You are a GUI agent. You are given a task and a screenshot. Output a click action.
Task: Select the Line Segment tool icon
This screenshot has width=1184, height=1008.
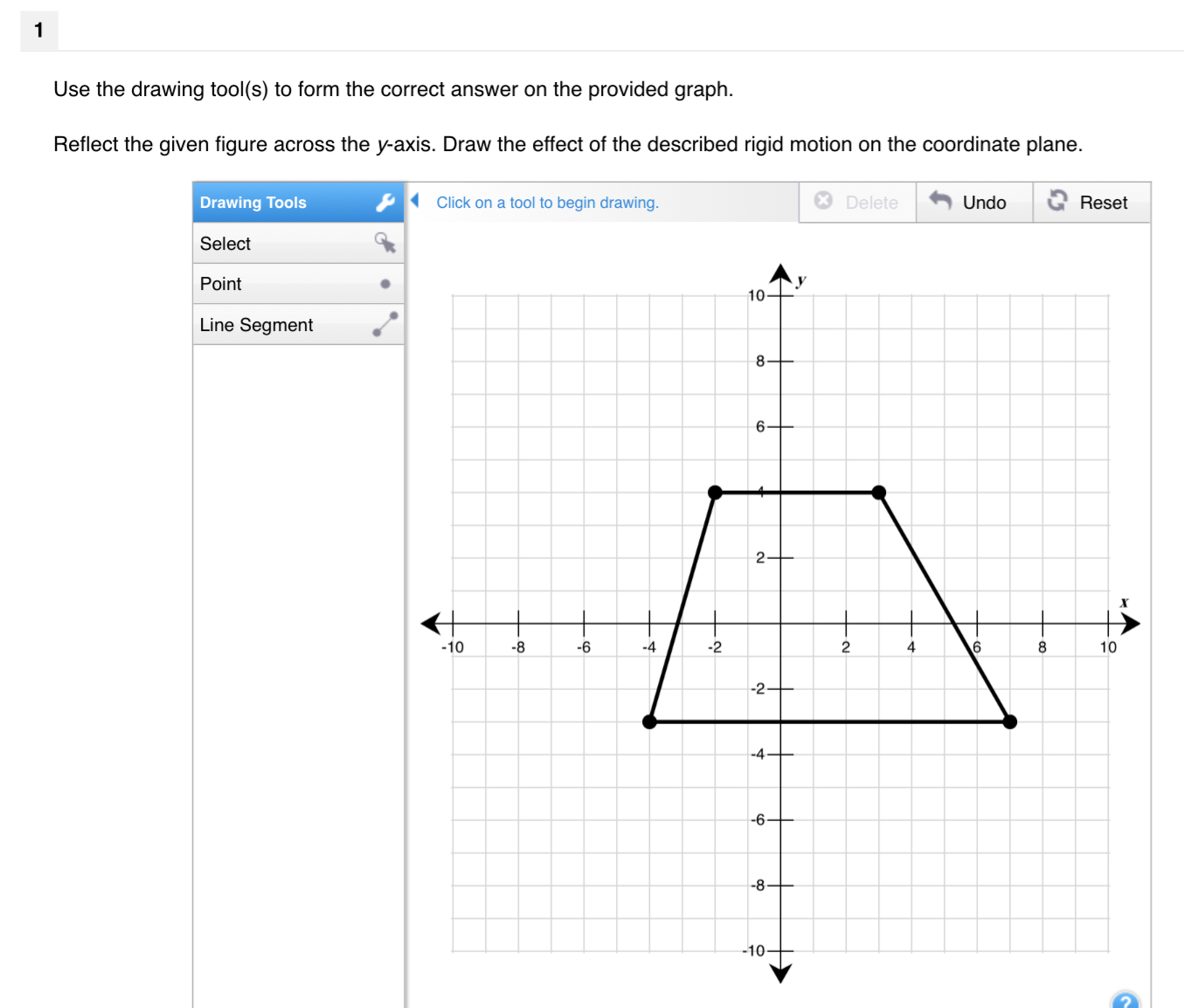click(386, 324)
